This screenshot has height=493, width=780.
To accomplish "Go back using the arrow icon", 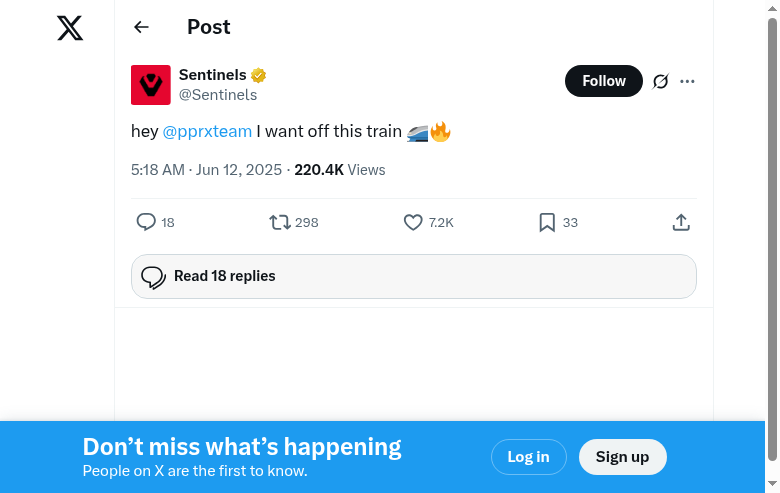I will 141,27.
